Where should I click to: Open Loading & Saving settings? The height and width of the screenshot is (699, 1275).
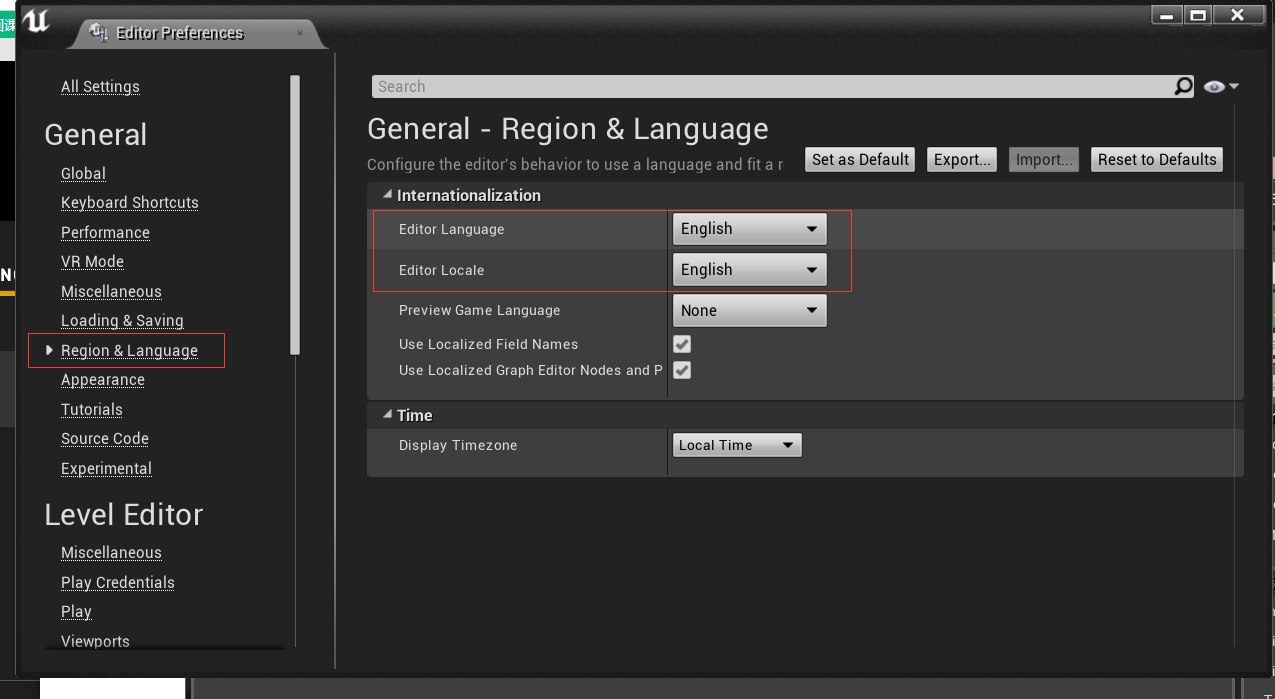(122, 321)
